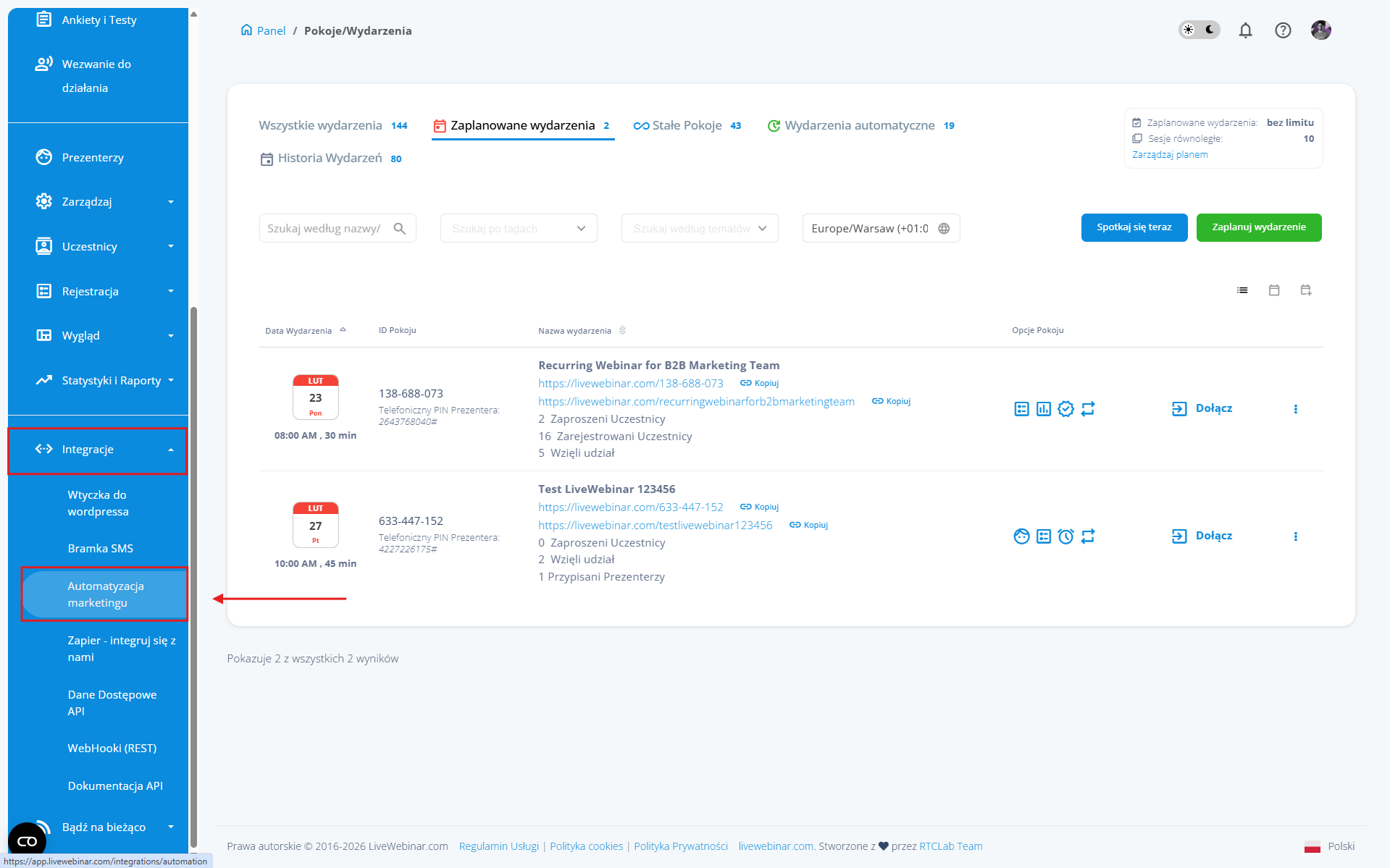Open Automatyzacja marketingu menu item
Viewport: 1390px width, 868px height.
(x=105, y=594)
